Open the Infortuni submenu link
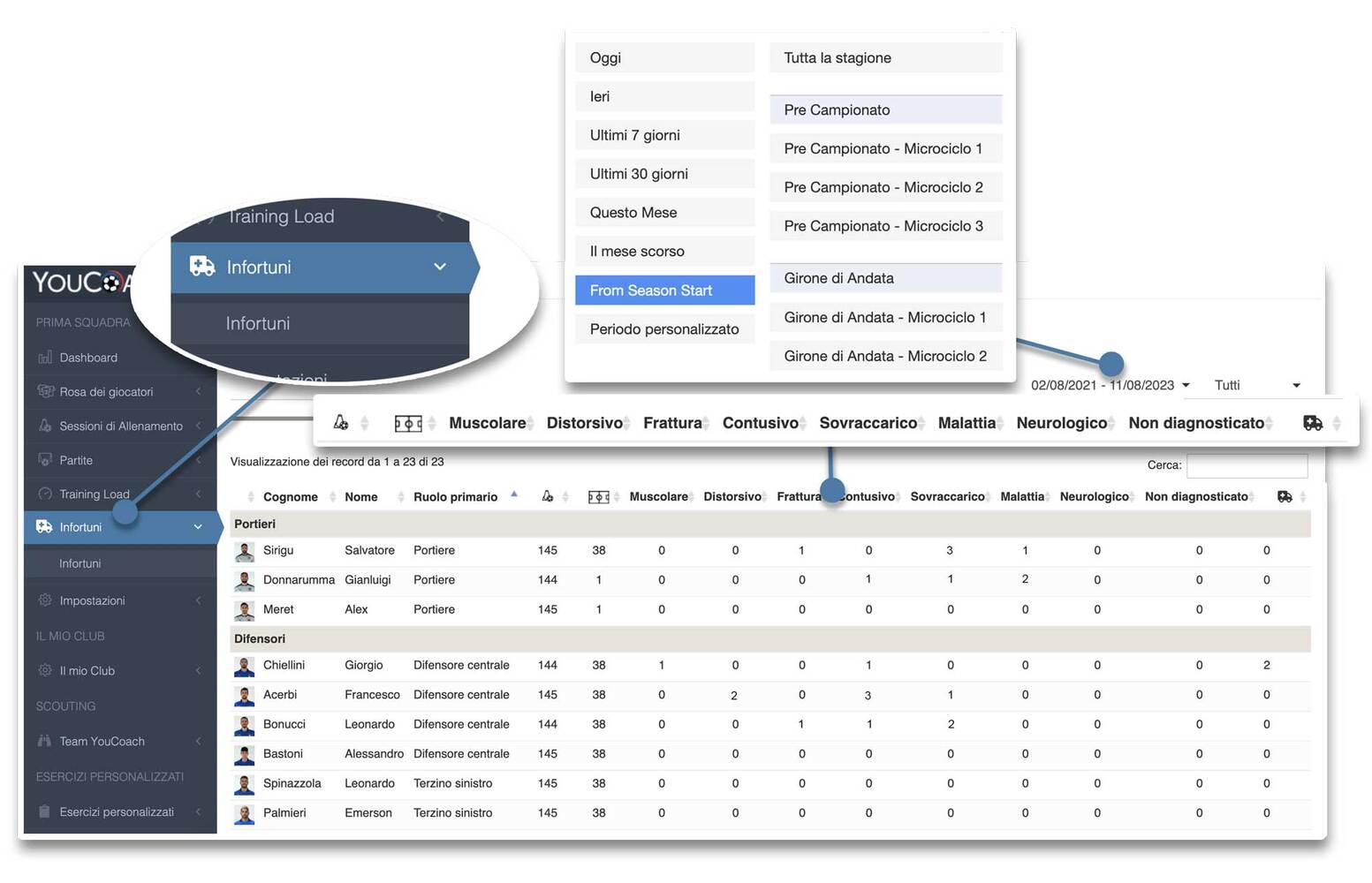 click(80, 563)
